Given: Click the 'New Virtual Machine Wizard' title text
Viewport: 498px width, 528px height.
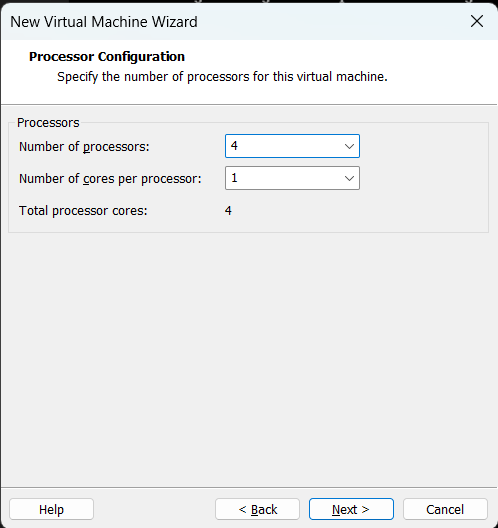Looking at the screenshot, I should 104,22.
